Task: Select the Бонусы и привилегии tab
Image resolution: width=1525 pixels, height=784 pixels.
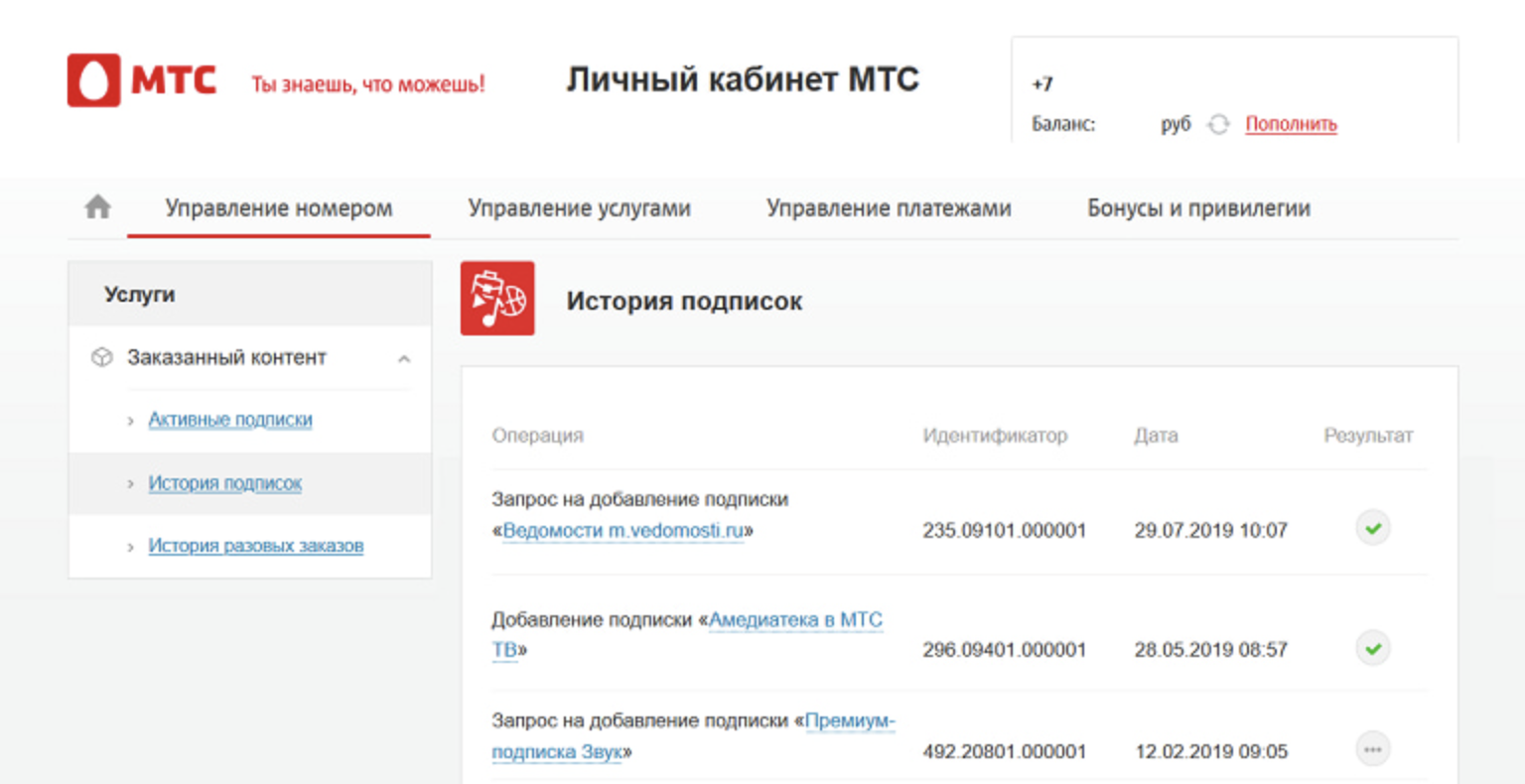Action: pos(1198,208)
